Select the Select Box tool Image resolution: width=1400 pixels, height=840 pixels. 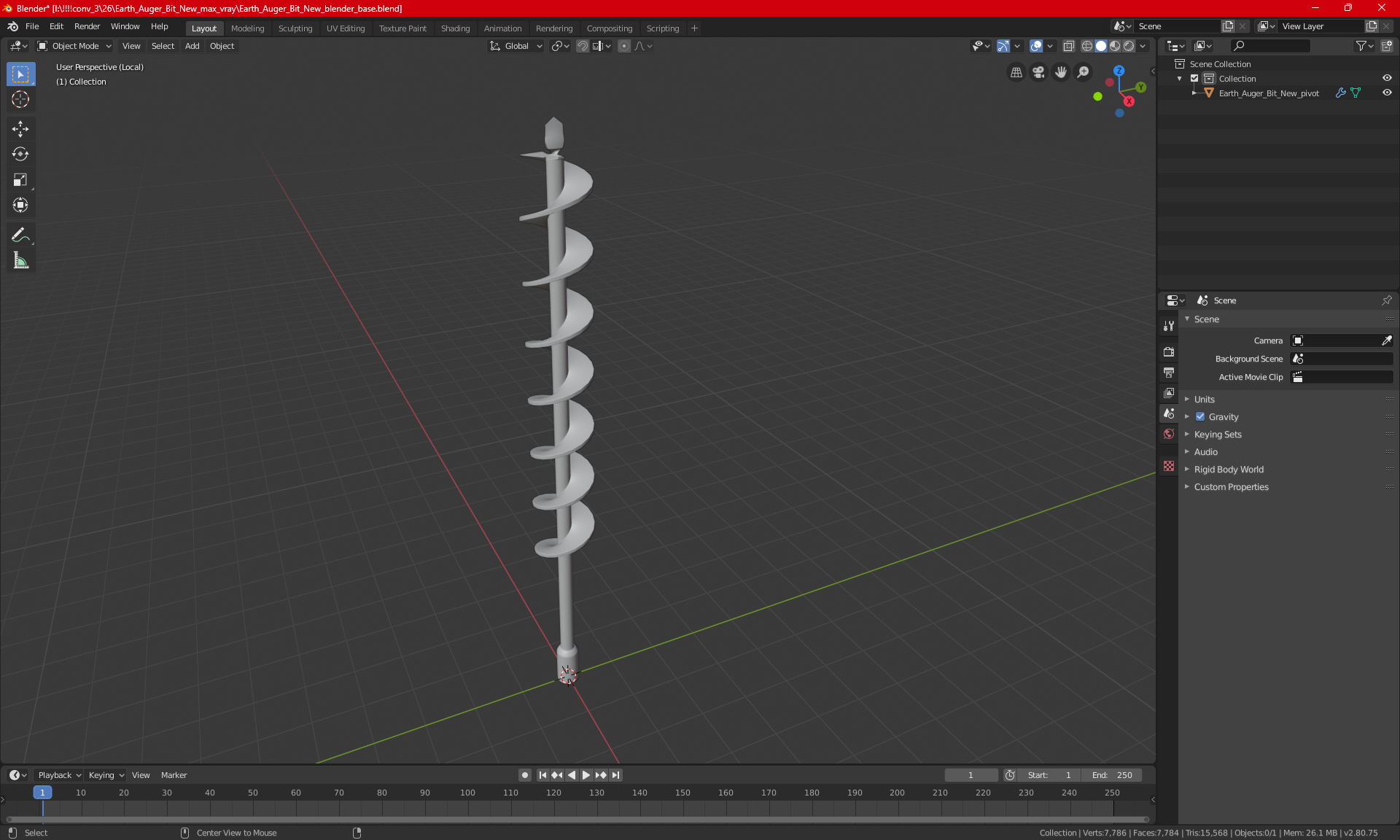pos(20,74)
